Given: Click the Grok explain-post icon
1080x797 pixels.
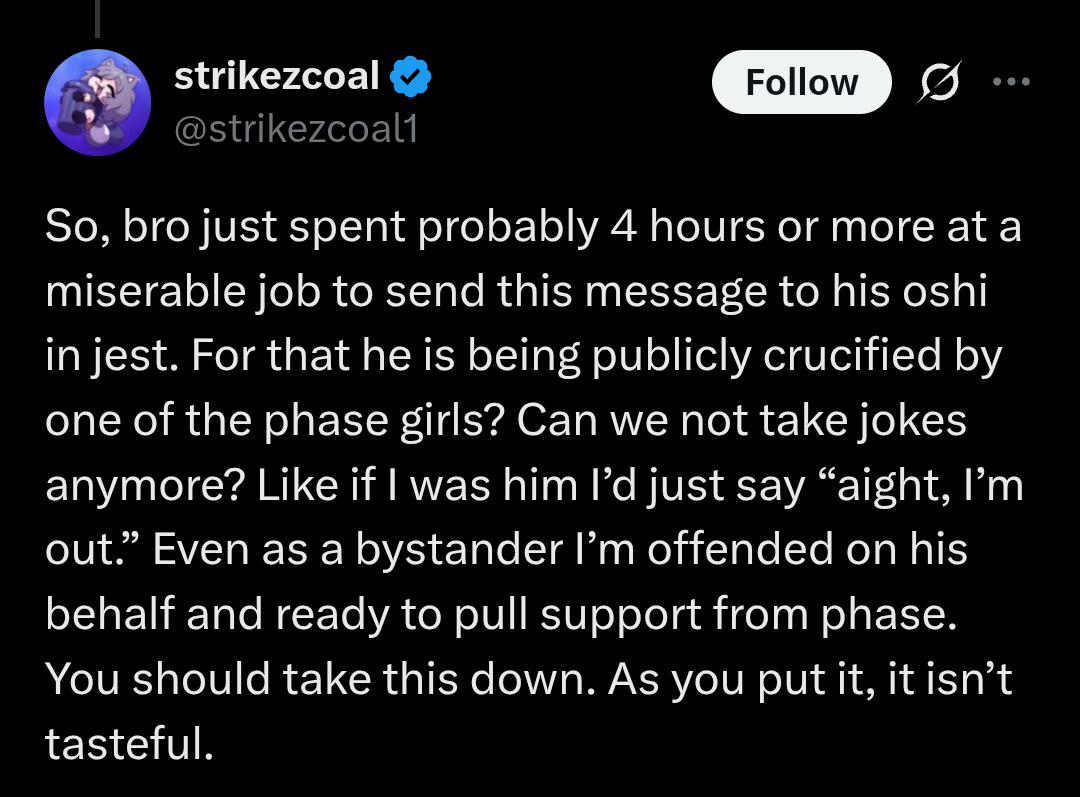Looking at the screenshot, I should tap(939, 82).
